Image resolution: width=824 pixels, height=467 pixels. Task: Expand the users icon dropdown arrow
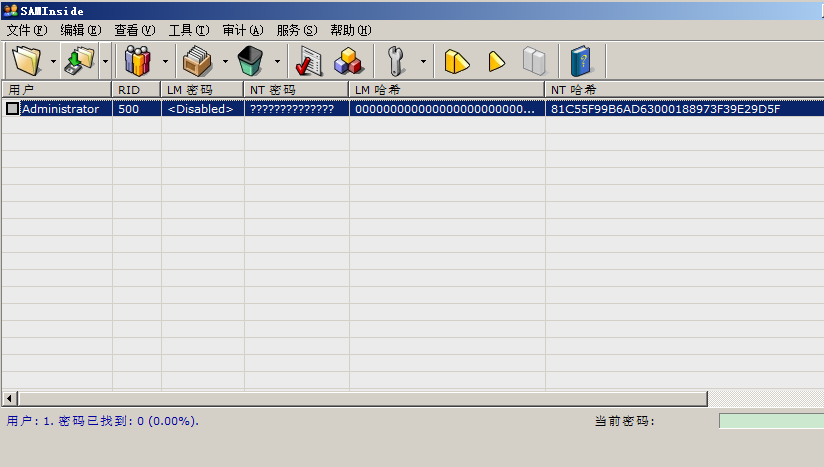click(x=165, y=61)
